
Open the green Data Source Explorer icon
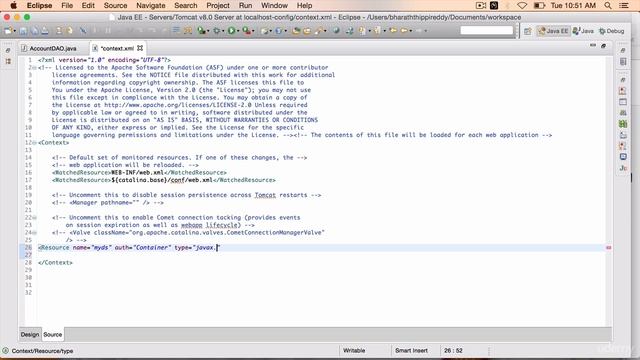(623, 124)
